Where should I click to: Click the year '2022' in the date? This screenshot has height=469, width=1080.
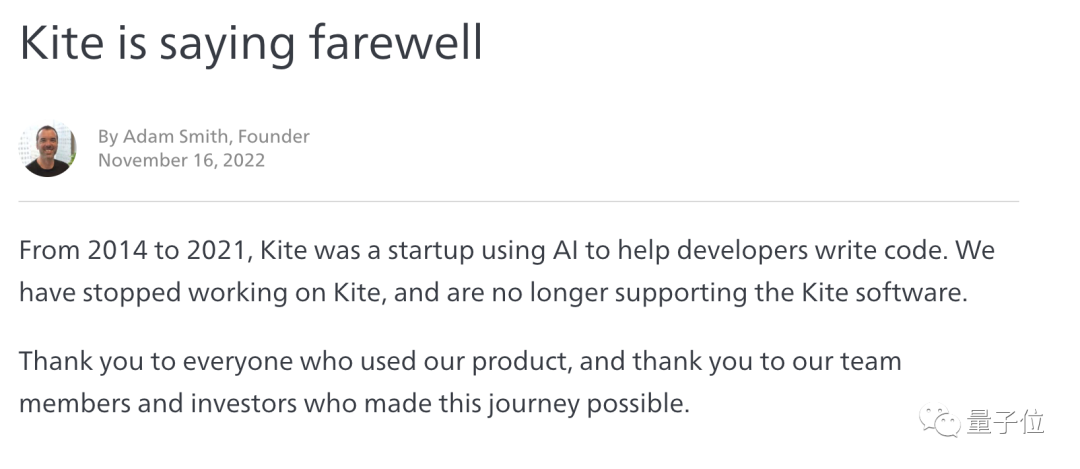tap(242, 160)
